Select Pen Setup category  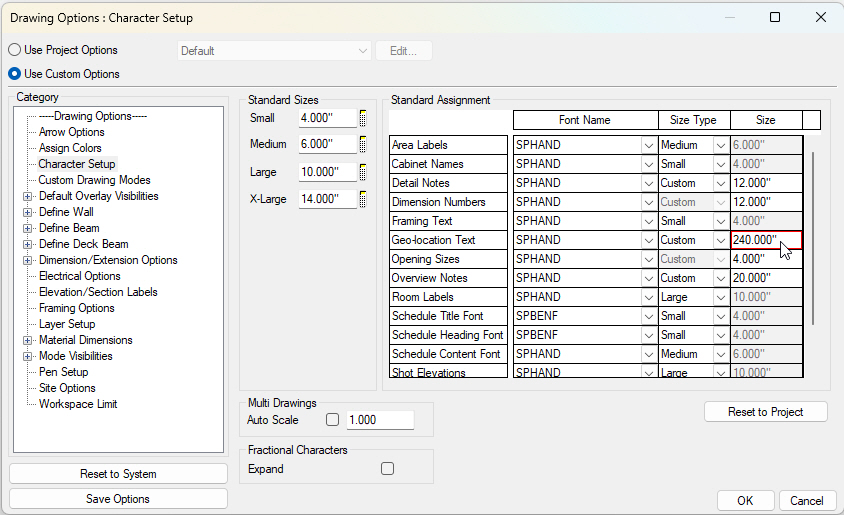(64, 372)
